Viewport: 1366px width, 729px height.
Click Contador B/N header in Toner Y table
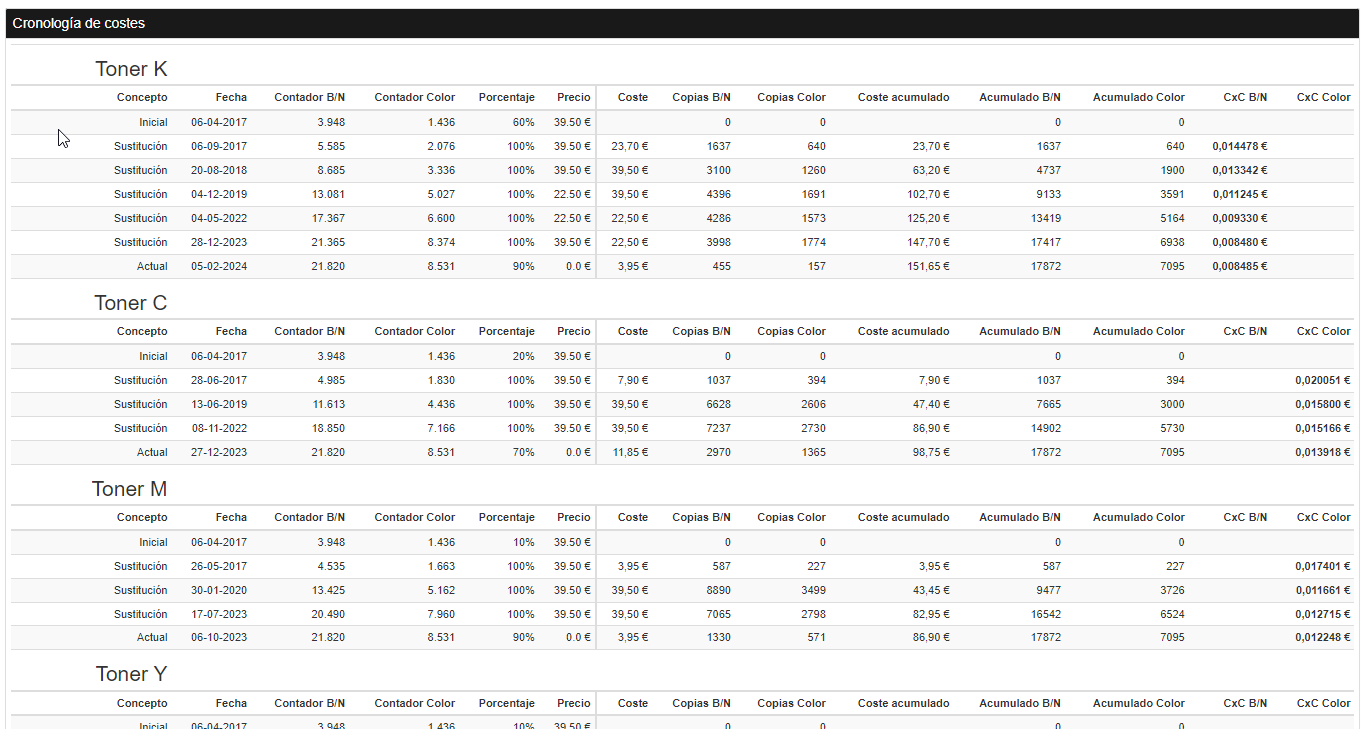[x=309, y=703]
